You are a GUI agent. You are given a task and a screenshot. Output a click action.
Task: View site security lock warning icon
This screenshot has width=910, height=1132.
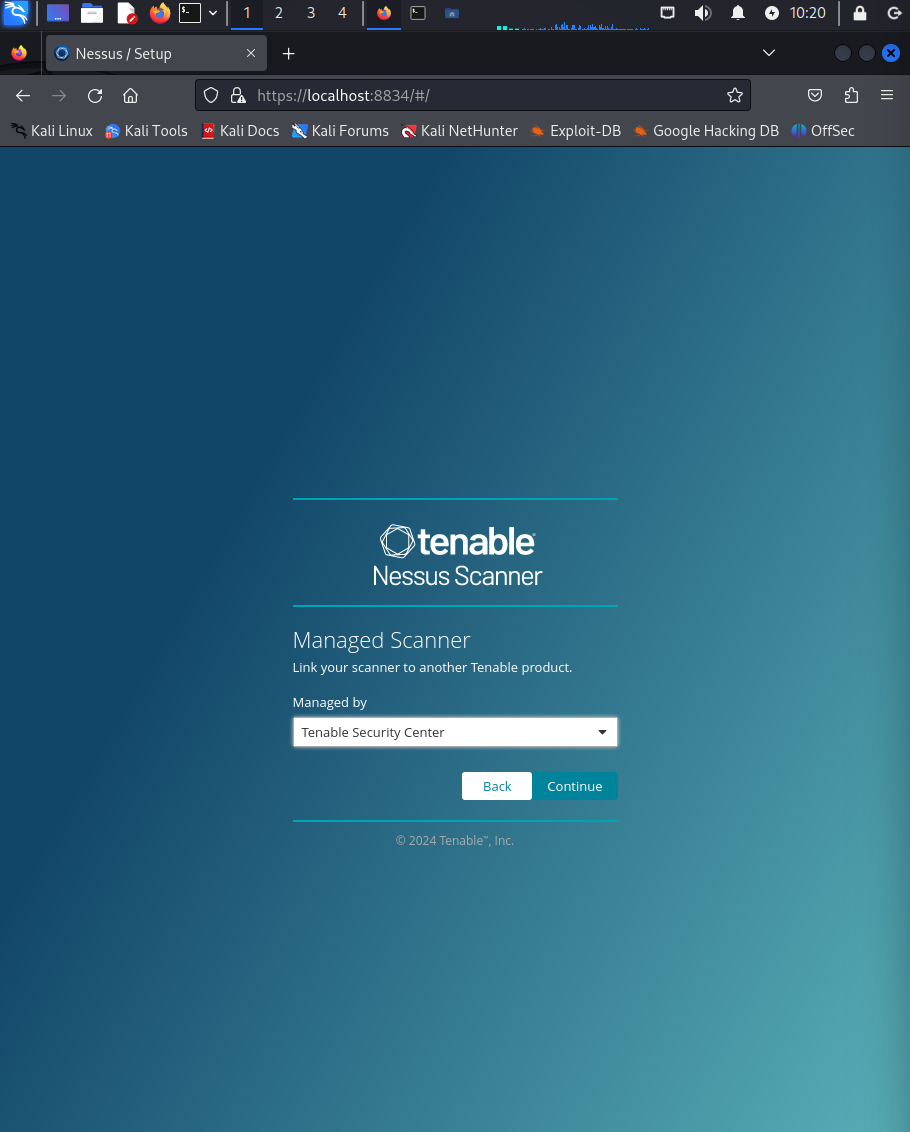[x=238, y=95]
